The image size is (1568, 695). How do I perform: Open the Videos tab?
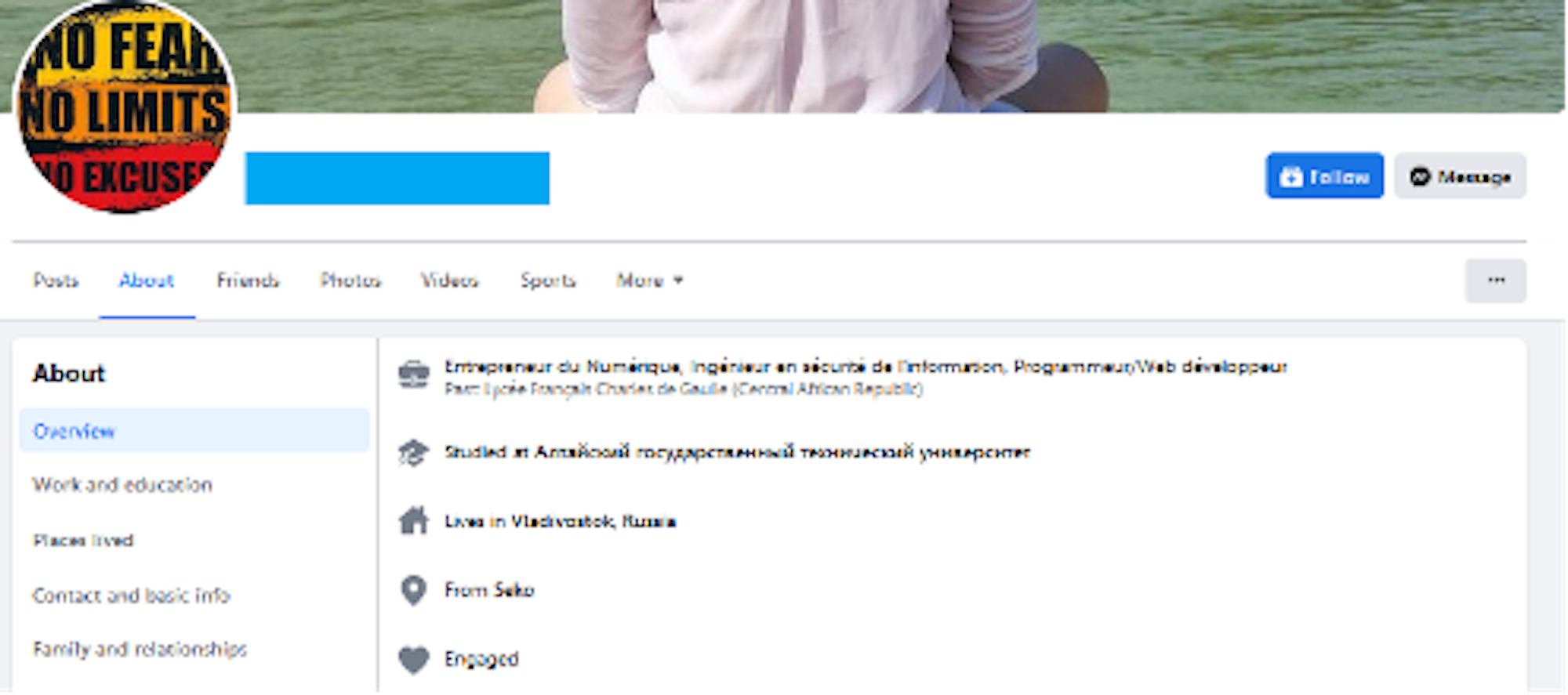pyautogui.click(x=449, y=281)
